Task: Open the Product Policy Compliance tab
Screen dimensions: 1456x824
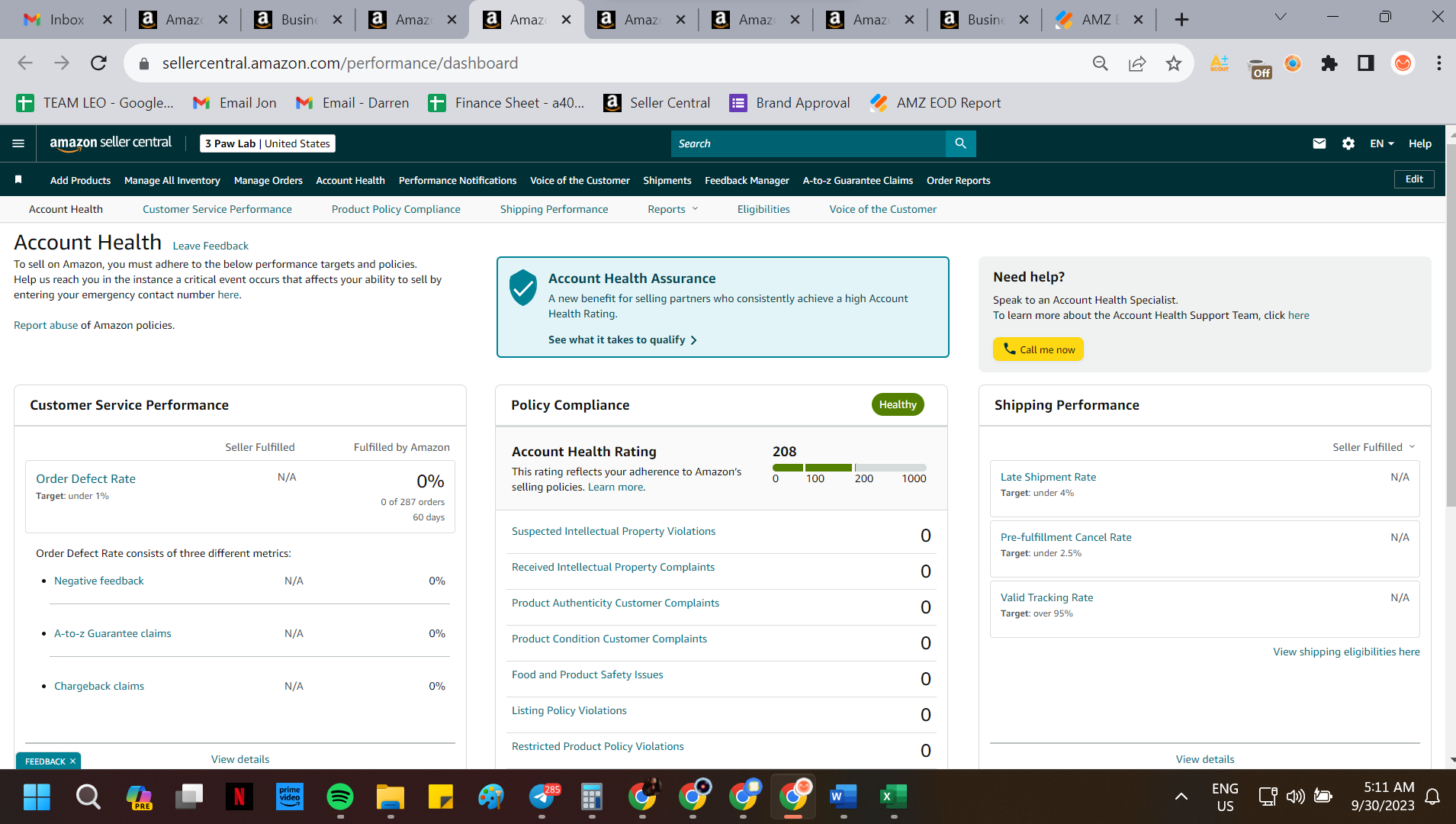Action: point(396,209)
